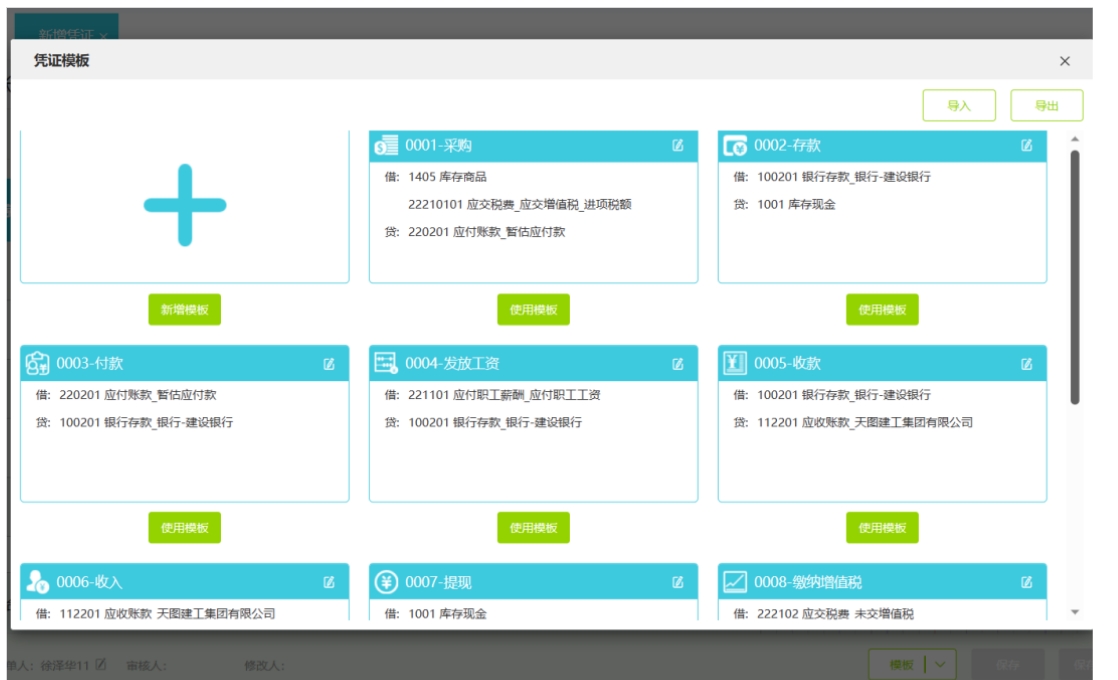1118x680 pixels.
Task: Click the 0003-付款 template icon
Action: click(x=37, y=364)
